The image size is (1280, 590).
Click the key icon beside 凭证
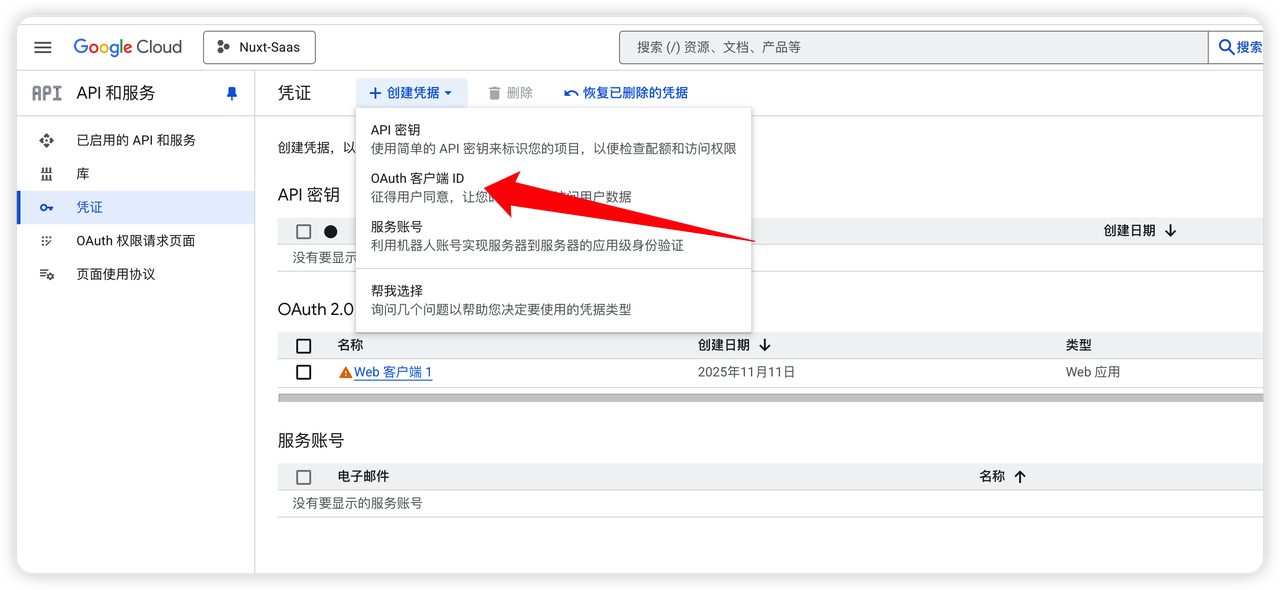coord(46,207)
